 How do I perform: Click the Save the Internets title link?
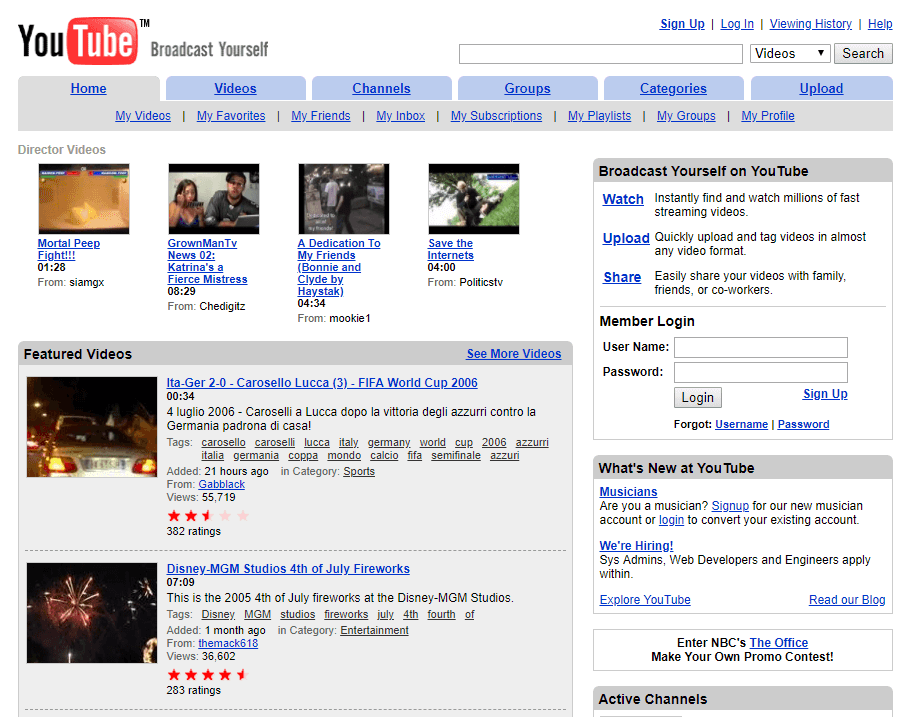pos(450,249)
